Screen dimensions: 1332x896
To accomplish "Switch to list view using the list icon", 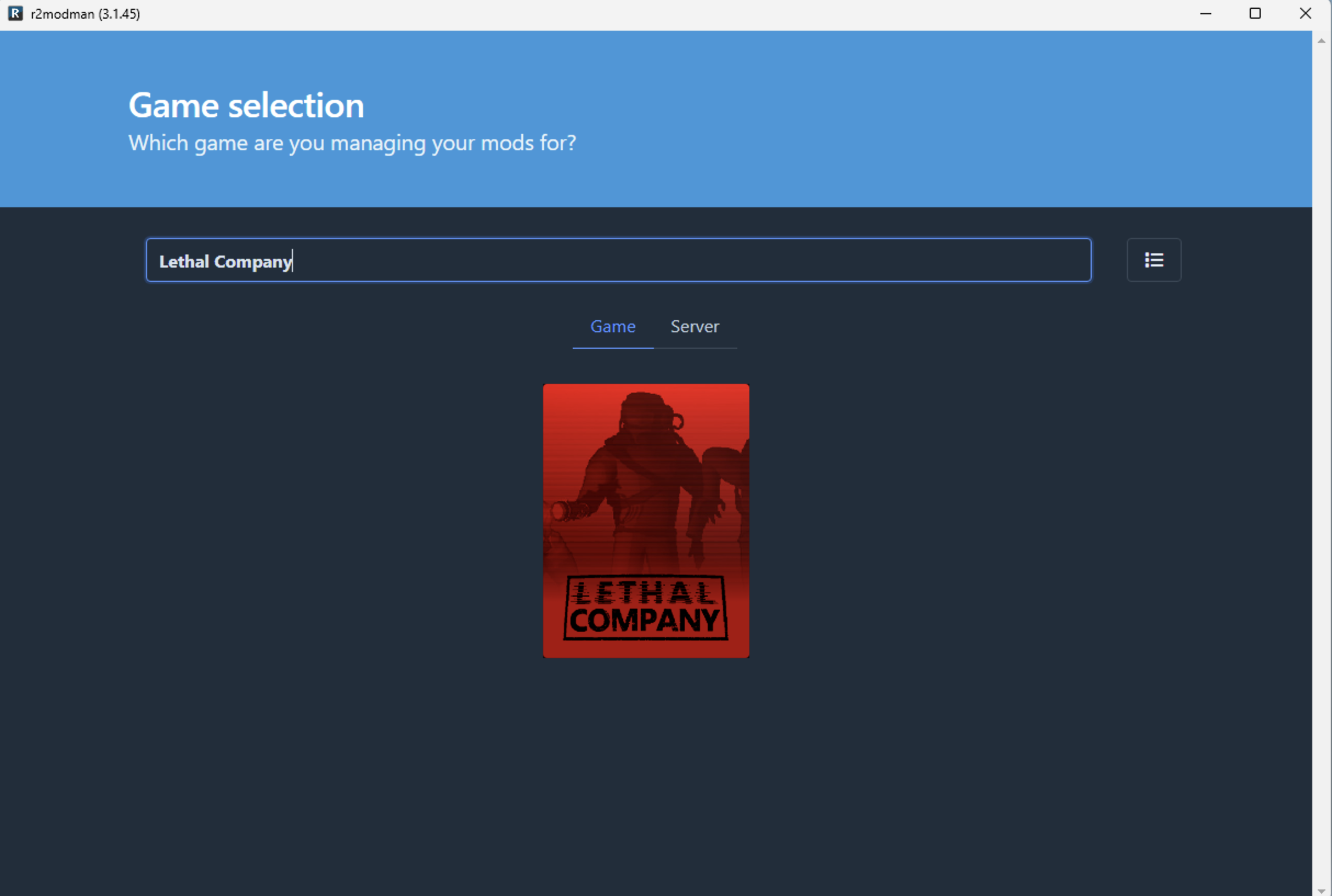I will point(1153,260).
